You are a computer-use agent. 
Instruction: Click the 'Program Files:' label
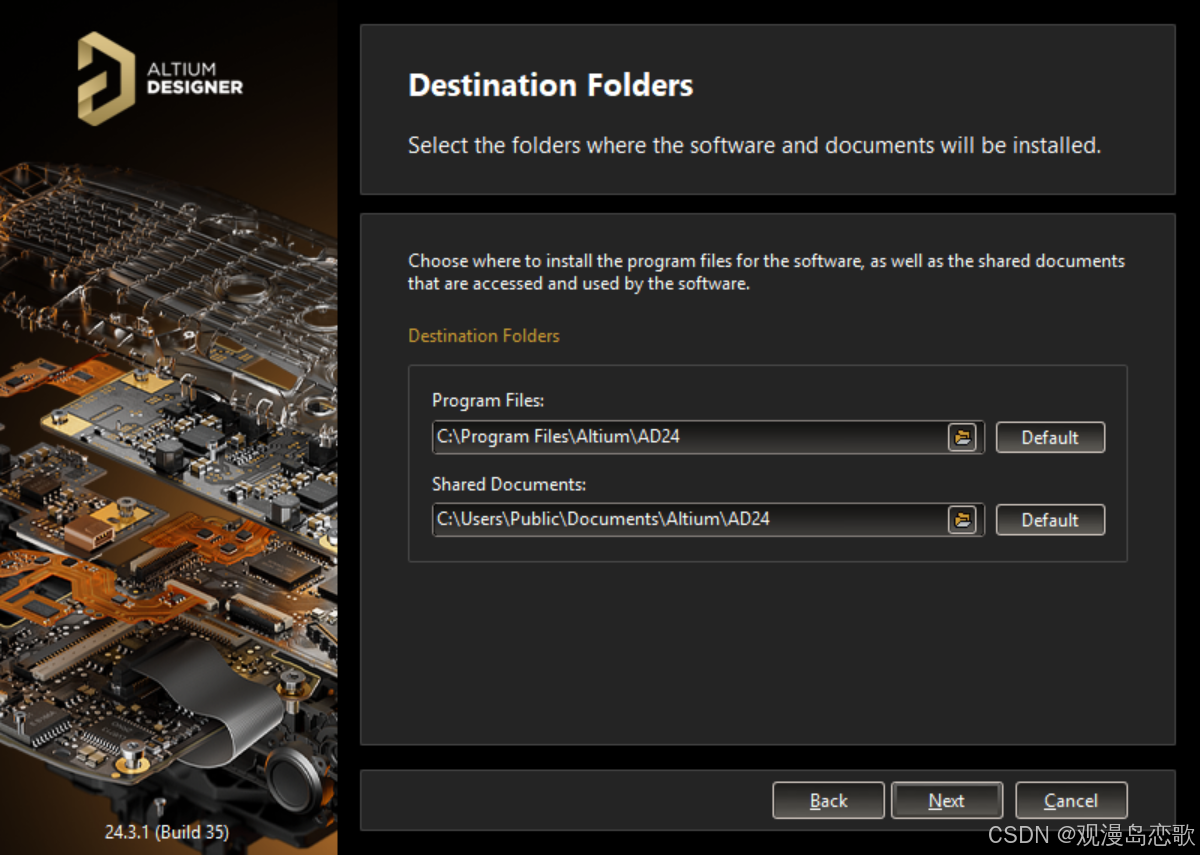(x=488, y=400)
